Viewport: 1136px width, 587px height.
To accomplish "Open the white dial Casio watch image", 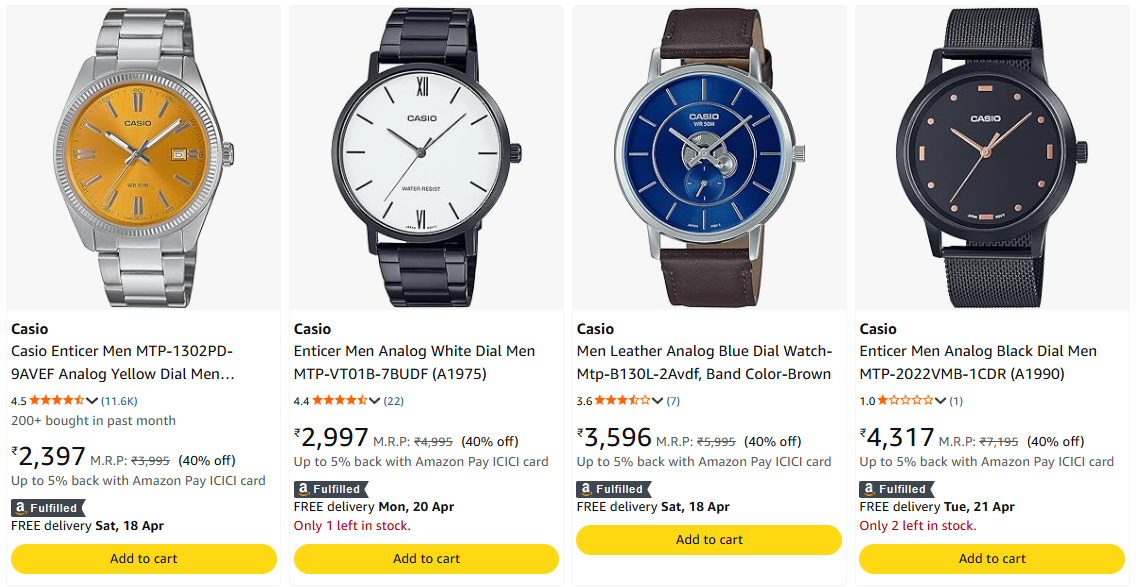I will [x=427, y=156].
